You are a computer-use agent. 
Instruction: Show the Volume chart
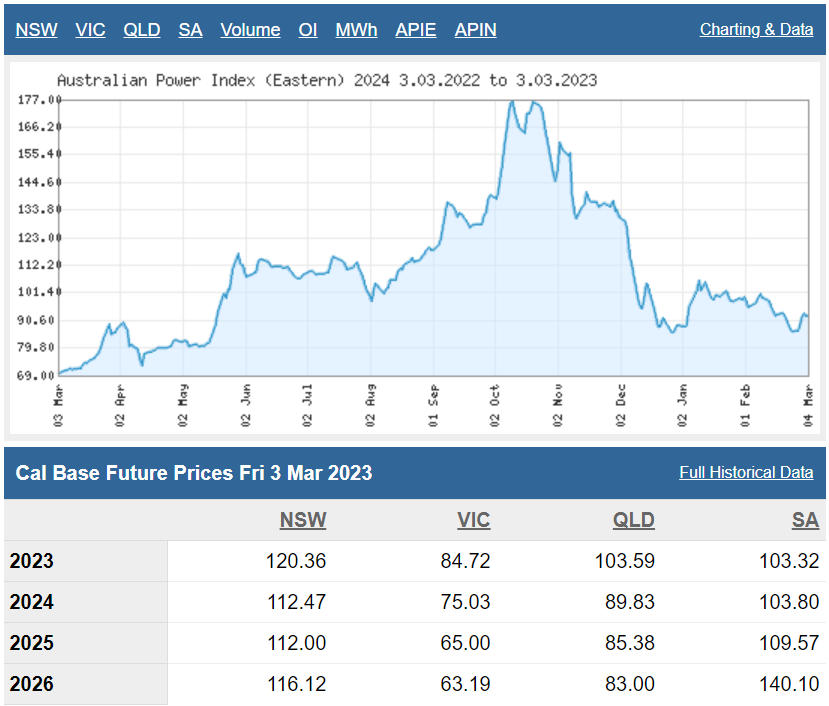(250, 30)
